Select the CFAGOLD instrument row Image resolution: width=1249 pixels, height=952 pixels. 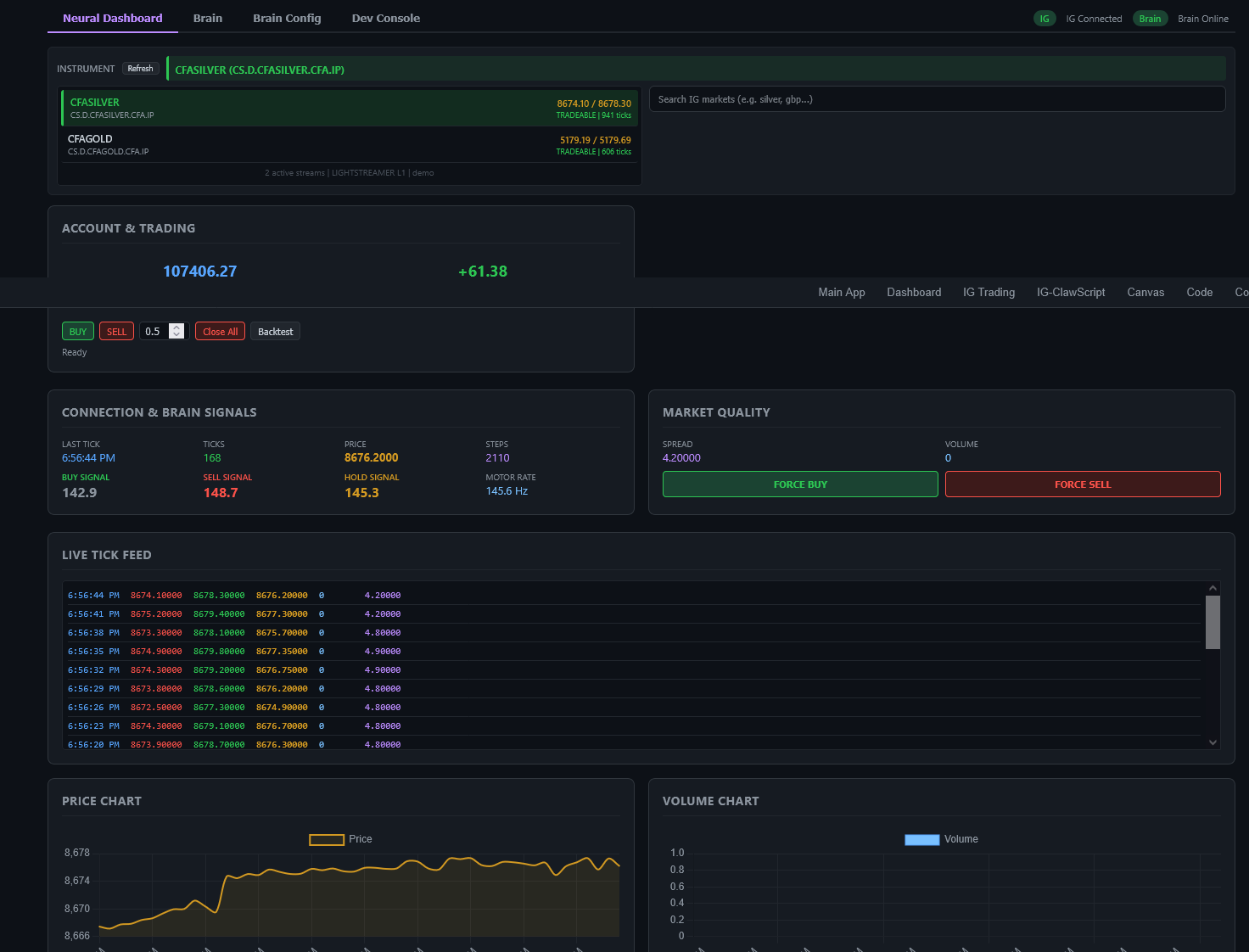(348, 144)
